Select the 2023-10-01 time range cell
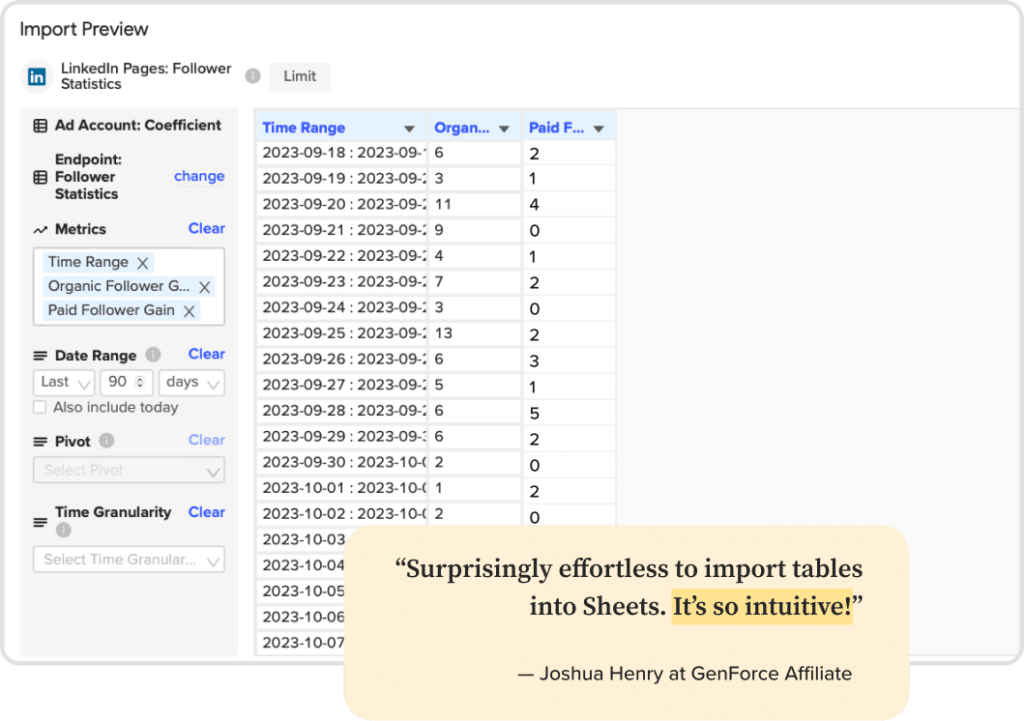The height and width of the screenshot is (721, 1024). pyautogui.click(x=341, y=489)
